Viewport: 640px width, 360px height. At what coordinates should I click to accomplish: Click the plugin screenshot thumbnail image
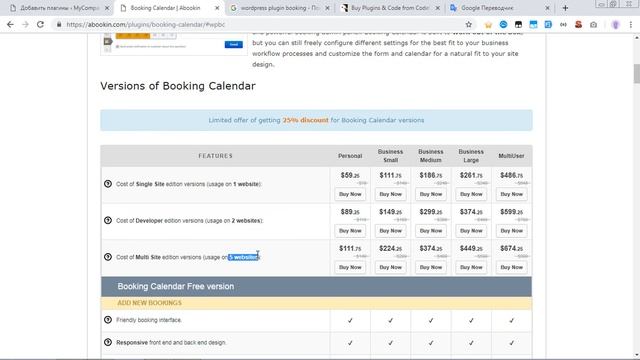point(173,43)
